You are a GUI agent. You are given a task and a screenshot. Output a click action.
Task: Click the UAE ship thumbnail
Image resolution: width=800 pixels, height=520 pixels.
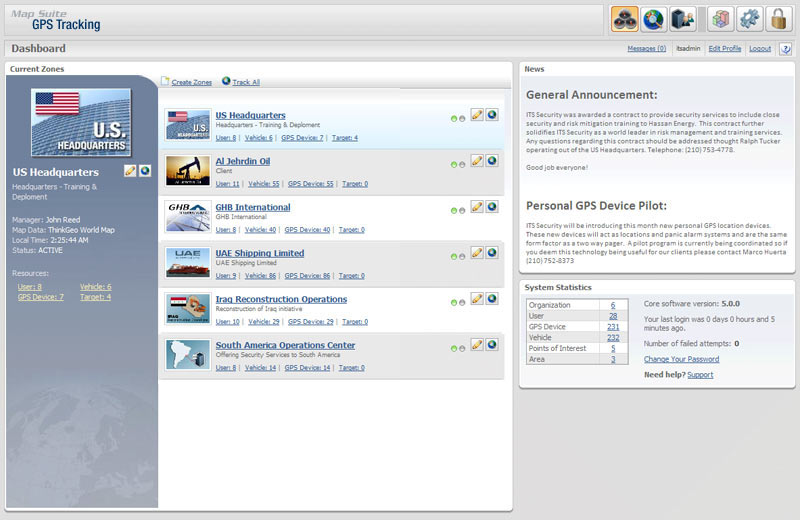click(188, 262)
